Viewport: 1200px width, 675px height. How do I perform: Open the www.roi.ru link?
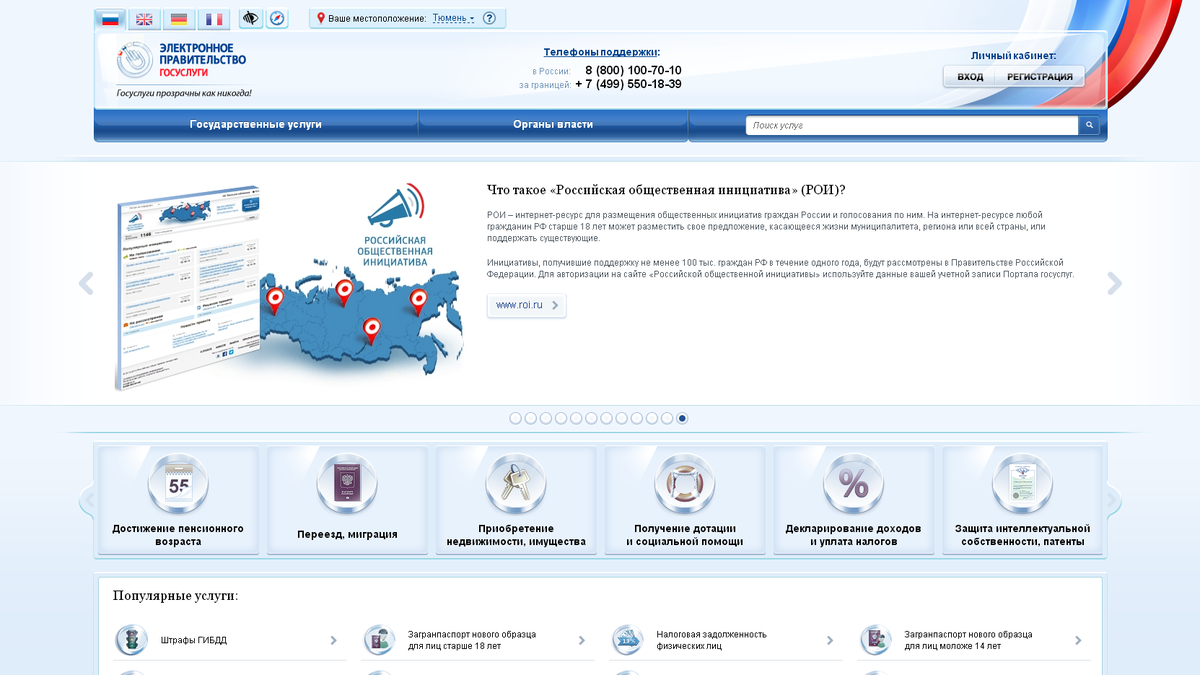tap(526, 305)
